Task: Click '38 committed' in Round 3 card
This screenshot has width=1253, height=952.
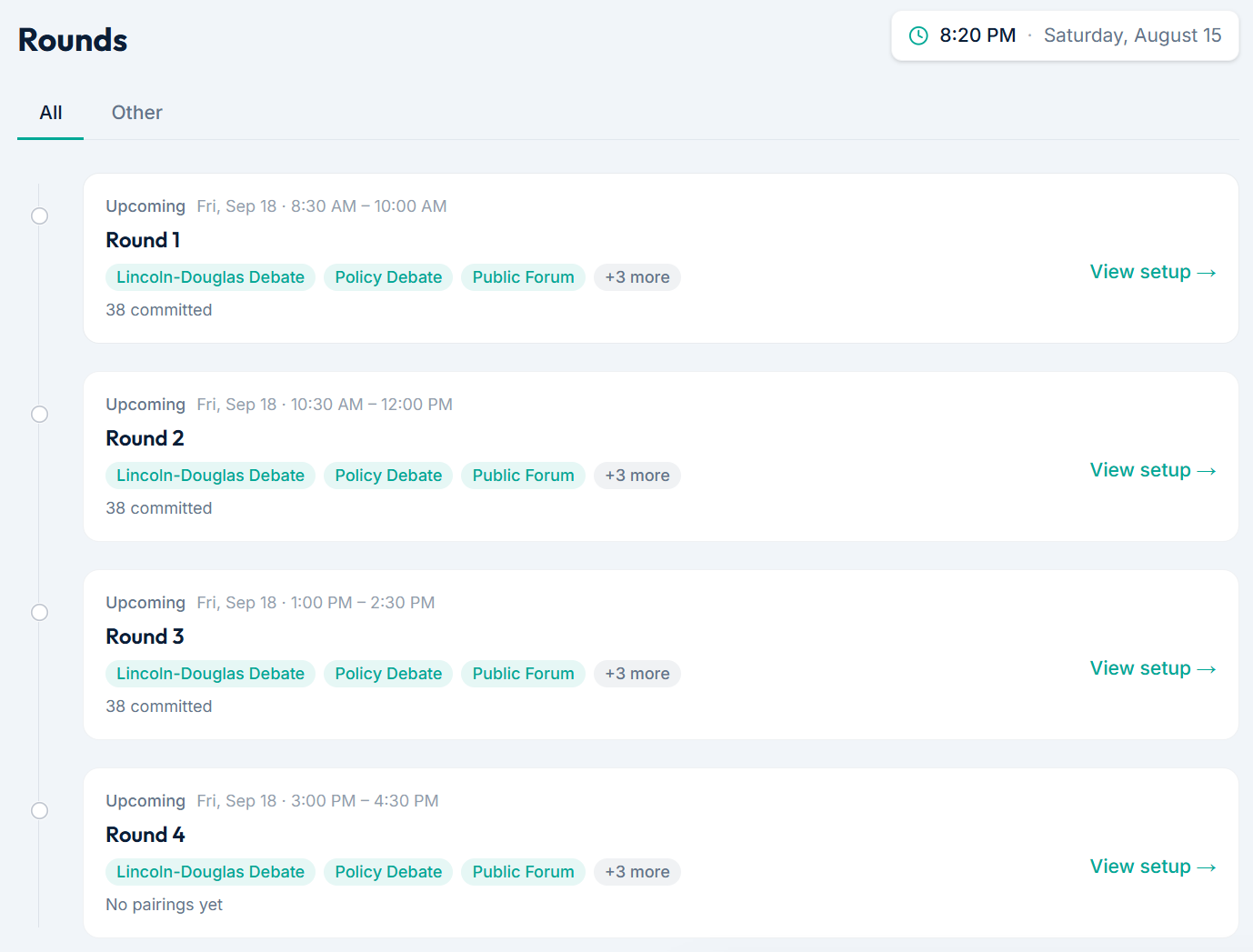Action: 159,706
